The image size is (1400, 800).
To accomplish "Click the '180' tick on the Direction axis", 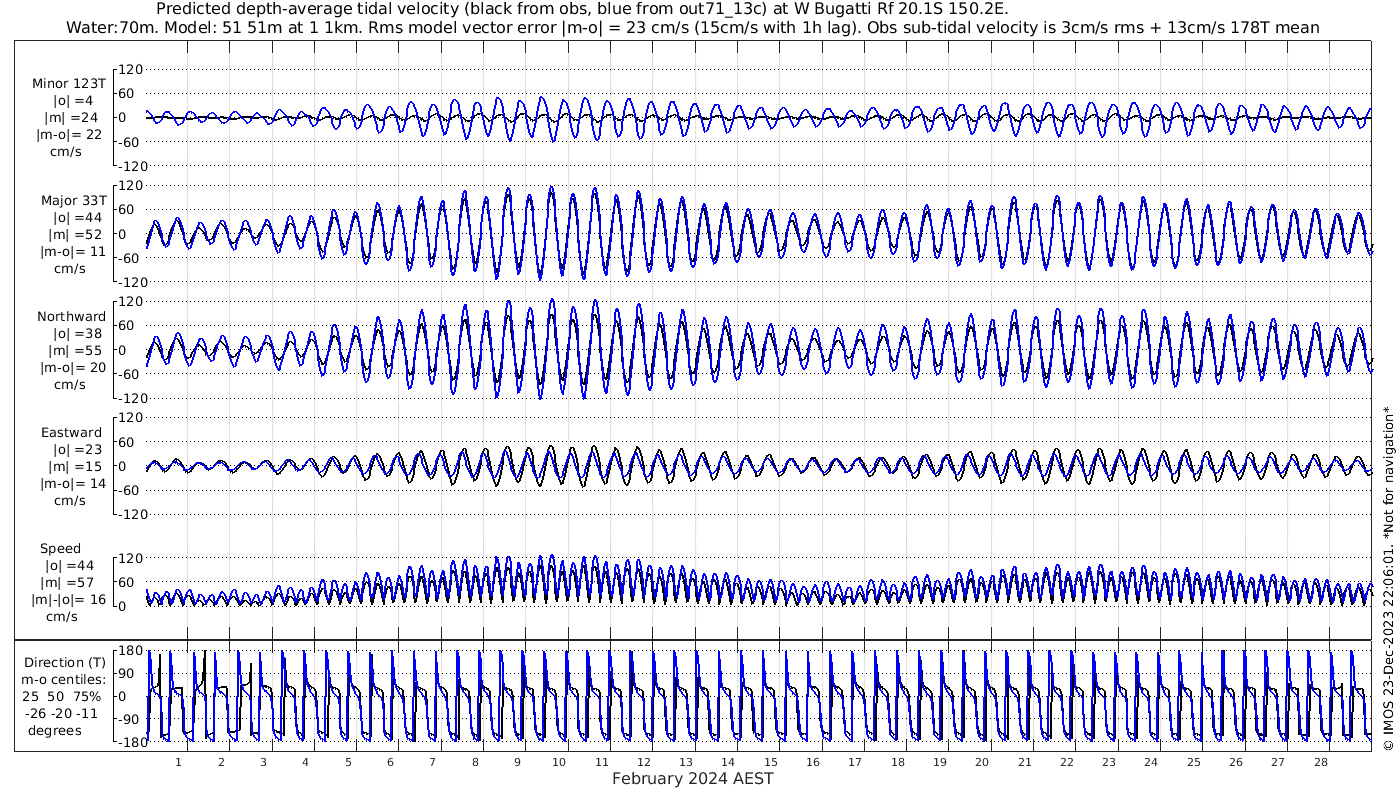I will pyautogui.click(x=129, y=652).
